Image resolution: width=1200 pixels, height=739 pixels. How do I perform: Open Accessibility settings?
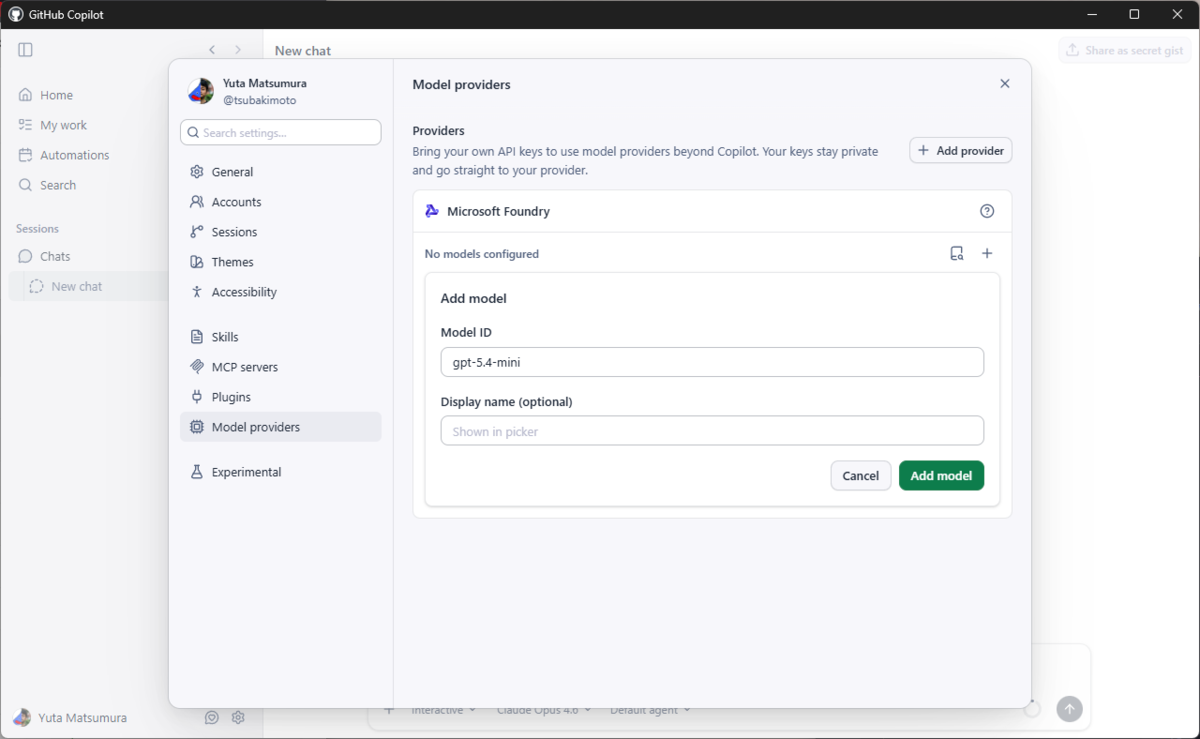point(281,292)
